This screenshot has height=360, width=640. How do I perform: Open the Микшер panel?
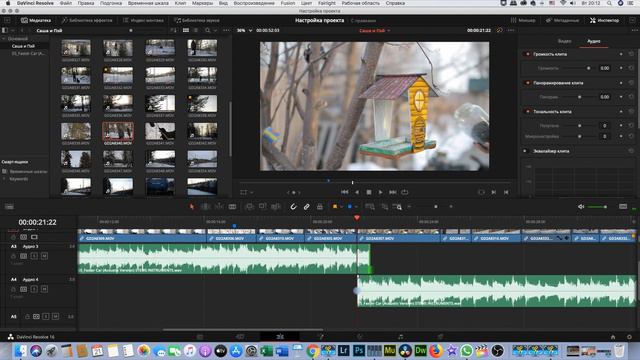[523, 20]
